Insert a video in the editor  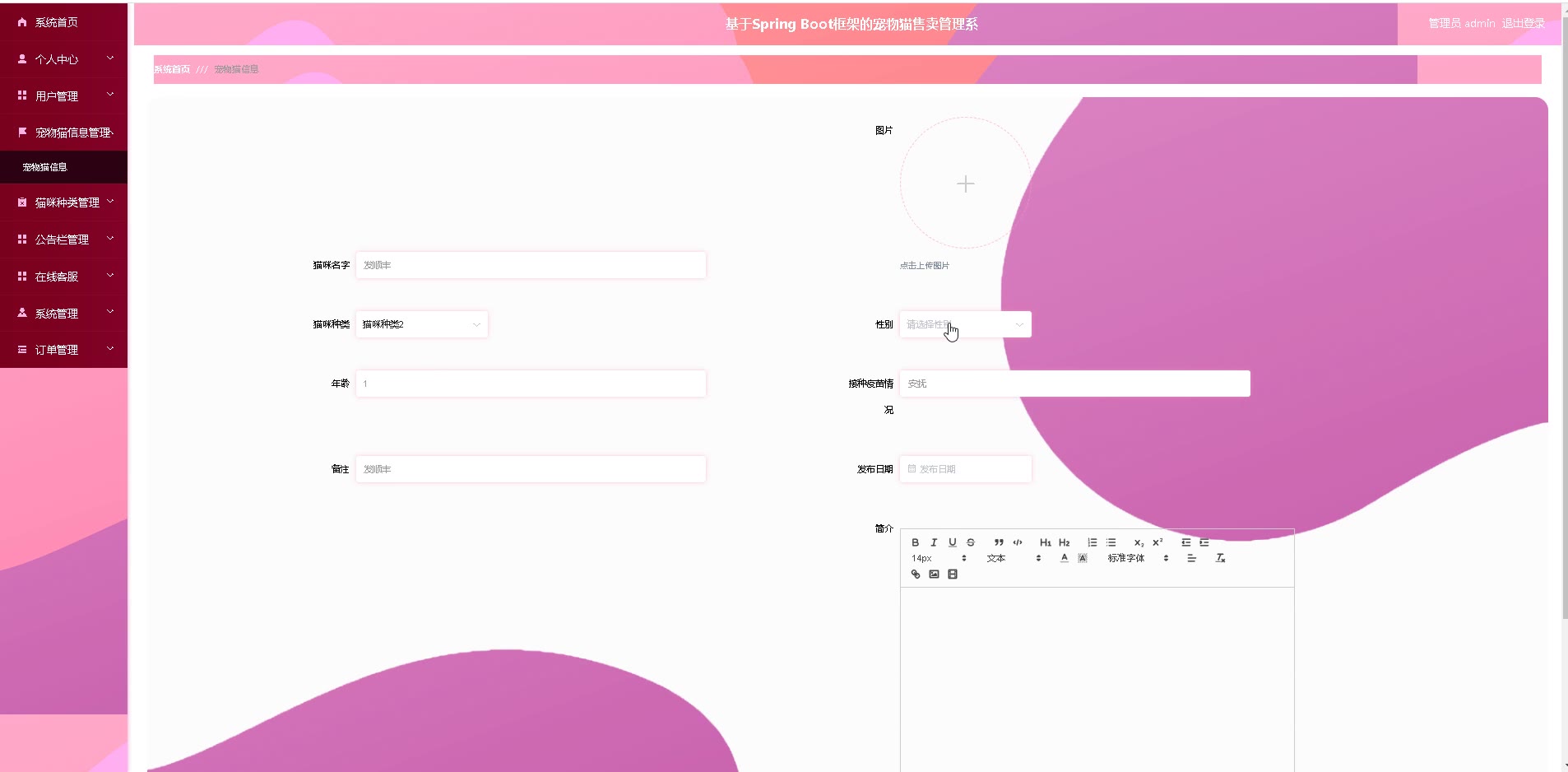[953, 574]
